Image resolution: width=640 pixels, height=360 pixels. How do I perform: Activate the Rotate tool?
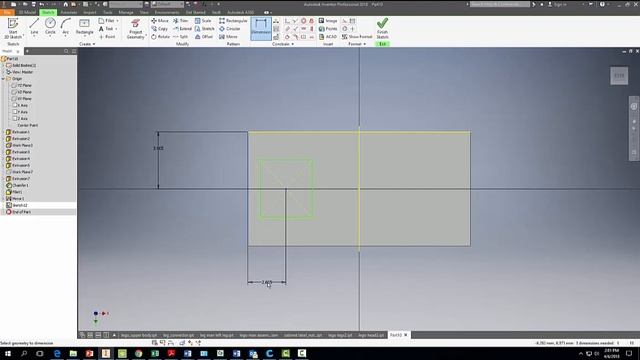point(160,37)
